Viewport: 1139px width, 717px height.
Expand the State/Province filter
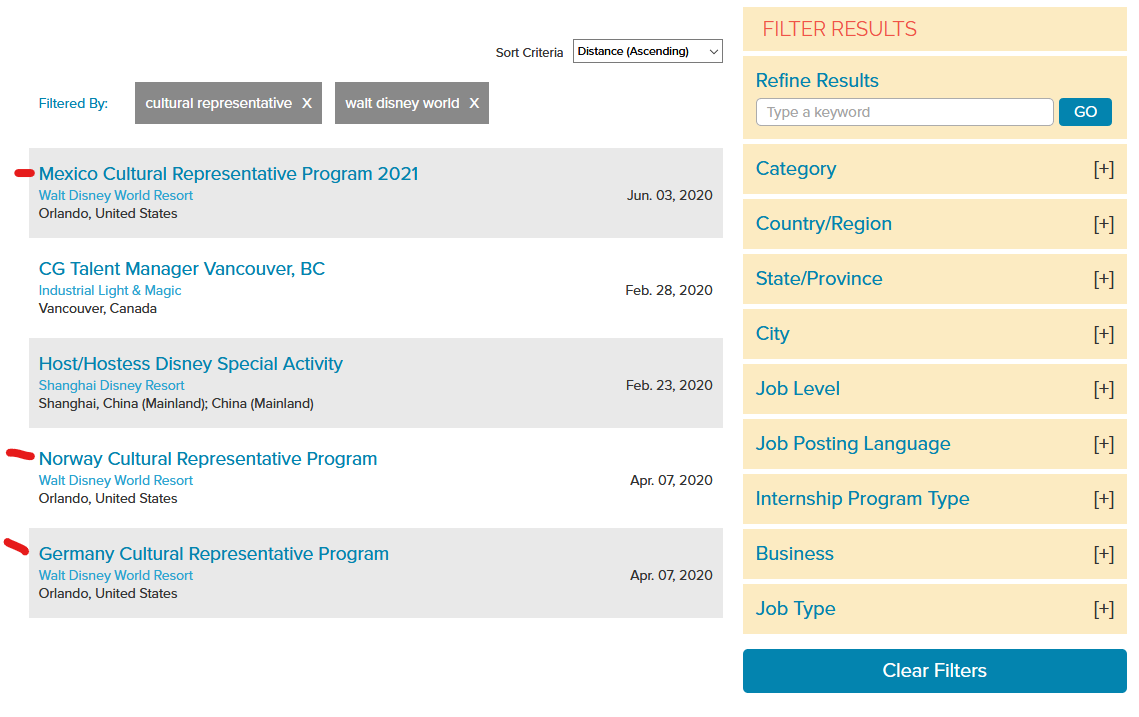pyautogui.click(x=1103, y=279)
